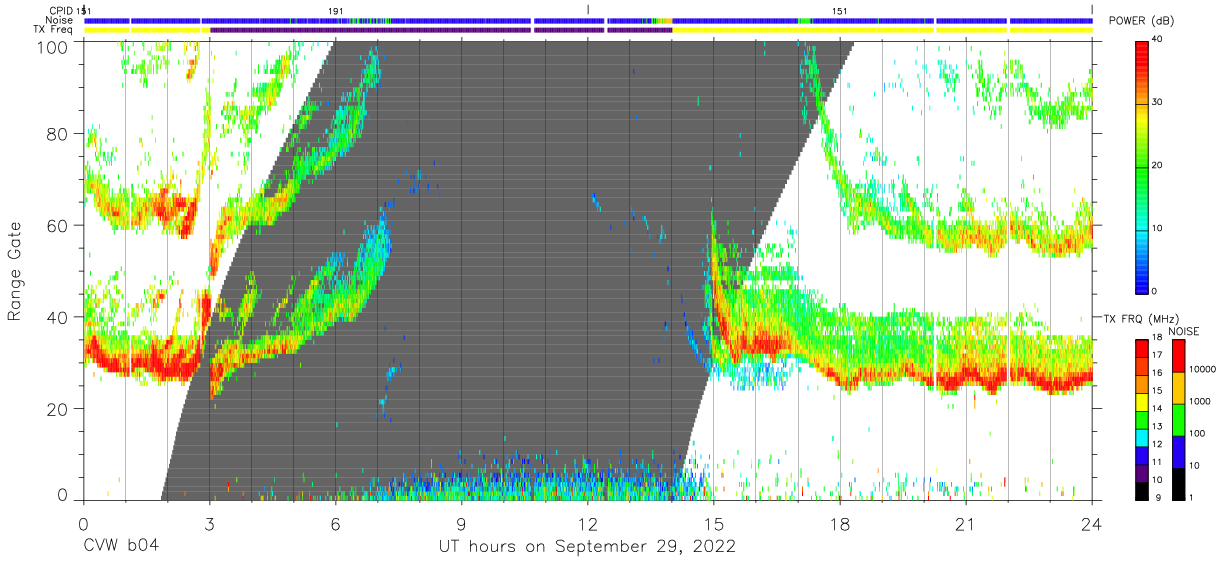Select the 'NOISE' legend title
Viewport: 1228px width, 567px height.
click(1182, 331)
